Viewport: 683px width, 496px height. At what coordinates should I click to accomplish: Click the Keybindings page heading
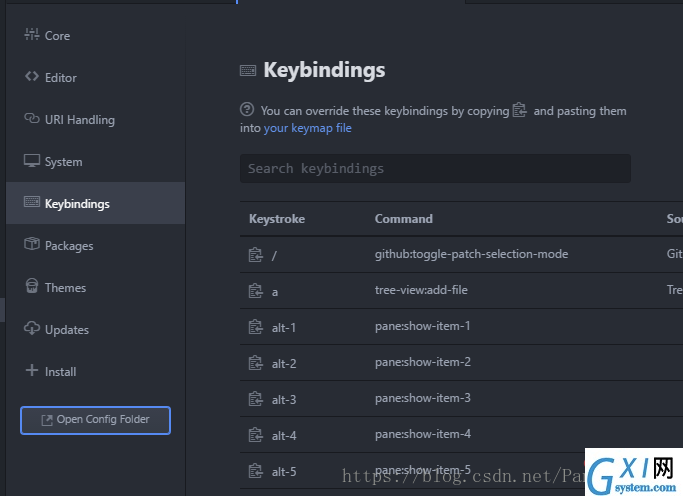(325, 71)
